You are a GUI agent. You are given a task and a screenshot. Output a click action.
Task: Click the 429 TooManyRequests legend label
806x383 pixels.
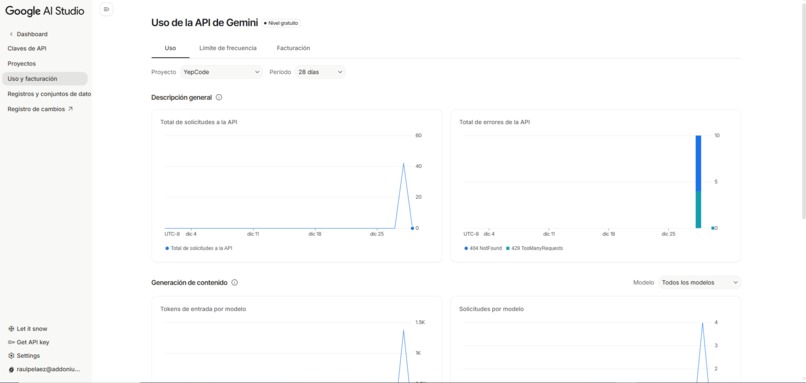pyautogui.click(x=537, y=248)
